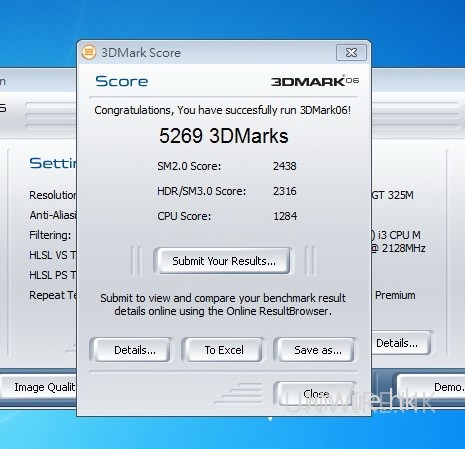Click the Resolution label in Settings panel
The image size is (465, 449).
[x=53, y=195]
